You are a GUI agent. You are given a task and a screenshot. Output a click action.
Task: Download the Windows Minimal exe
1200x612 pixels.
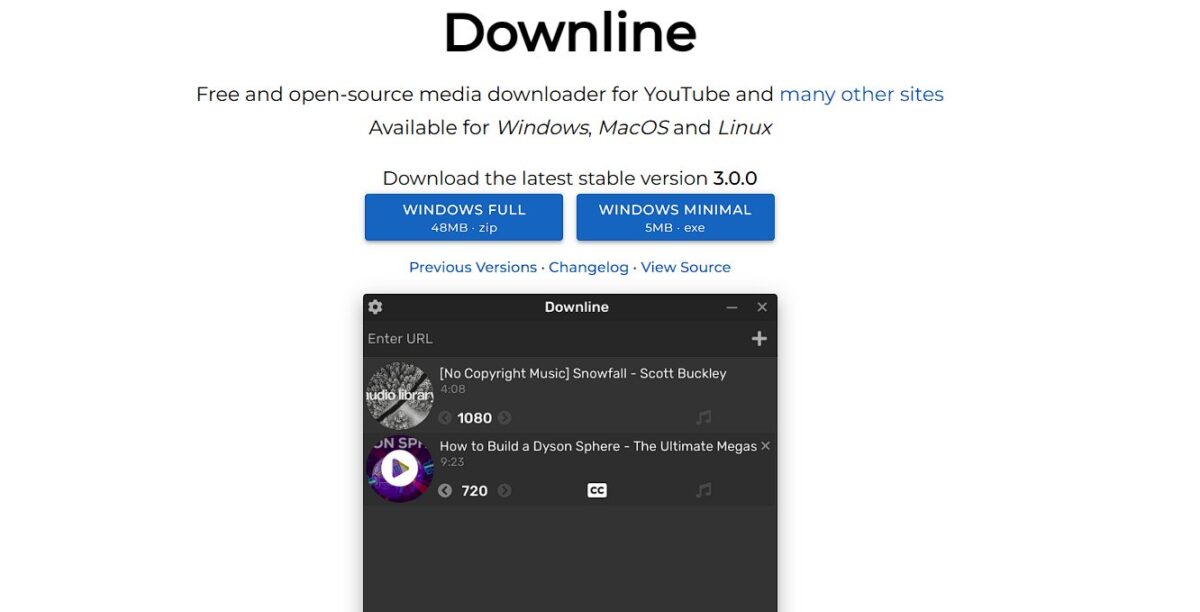click(675, 217)
